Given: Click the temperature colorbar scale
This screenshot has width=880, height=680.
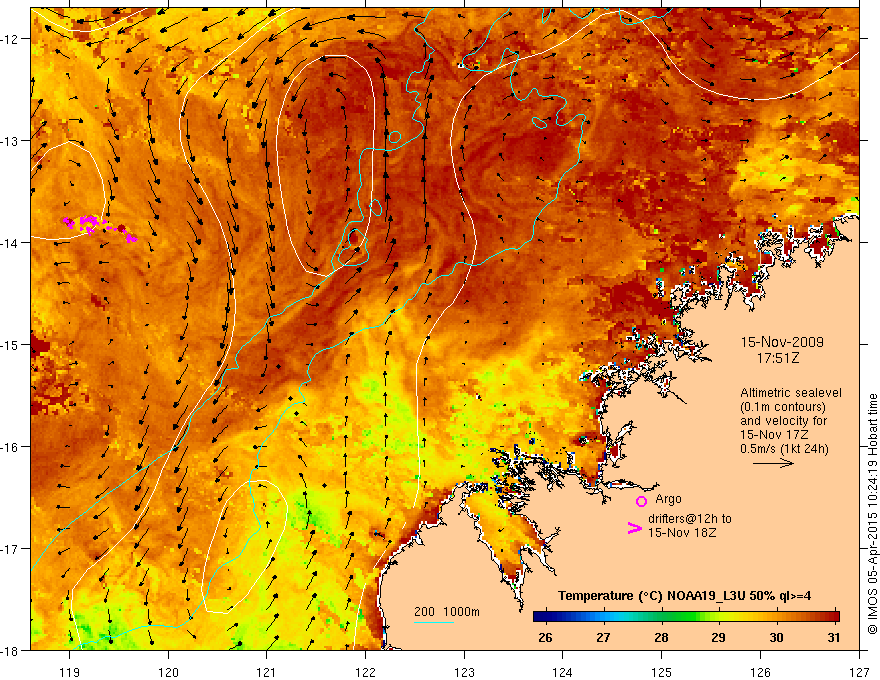Looking at the screenshot, I should 686,616.
